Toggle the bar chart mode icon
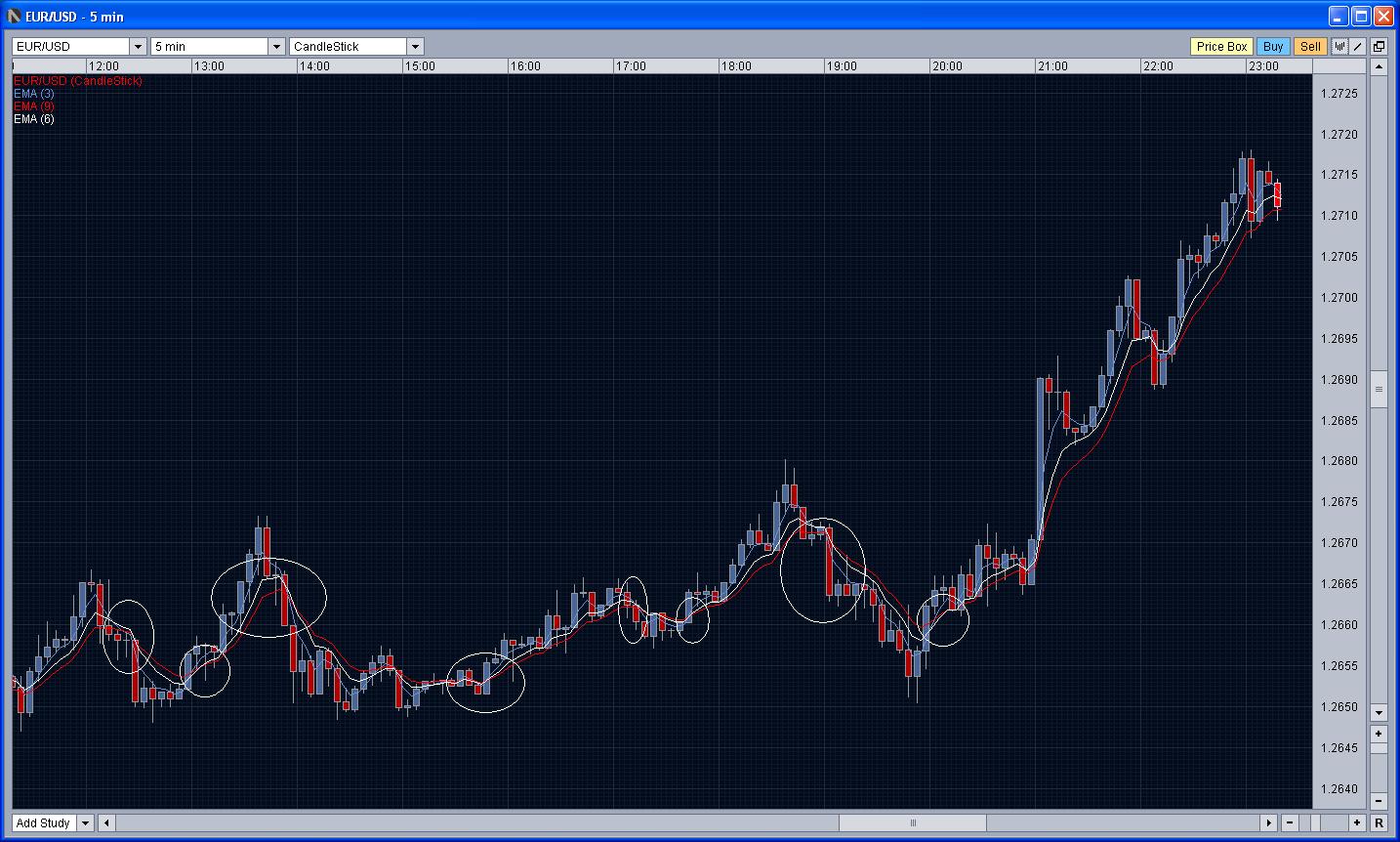 coord(1339,47)
